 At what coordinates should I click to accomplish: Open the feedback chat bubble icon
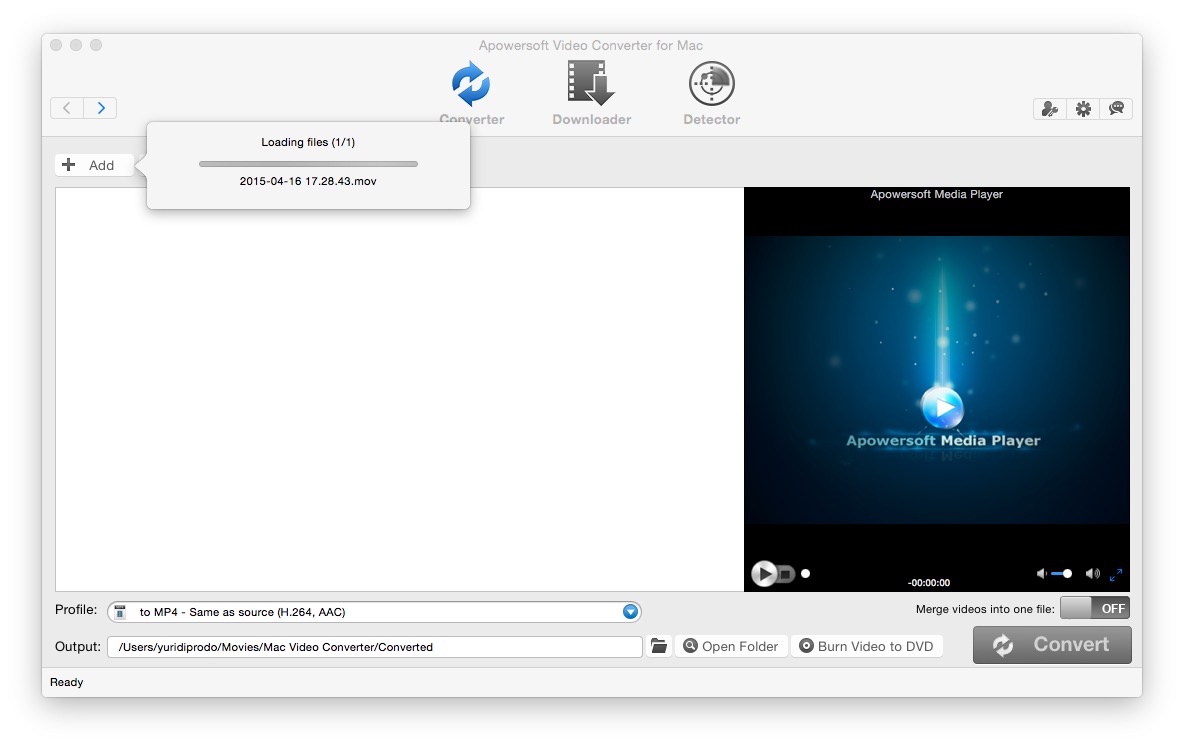[x=1116, y=109]
